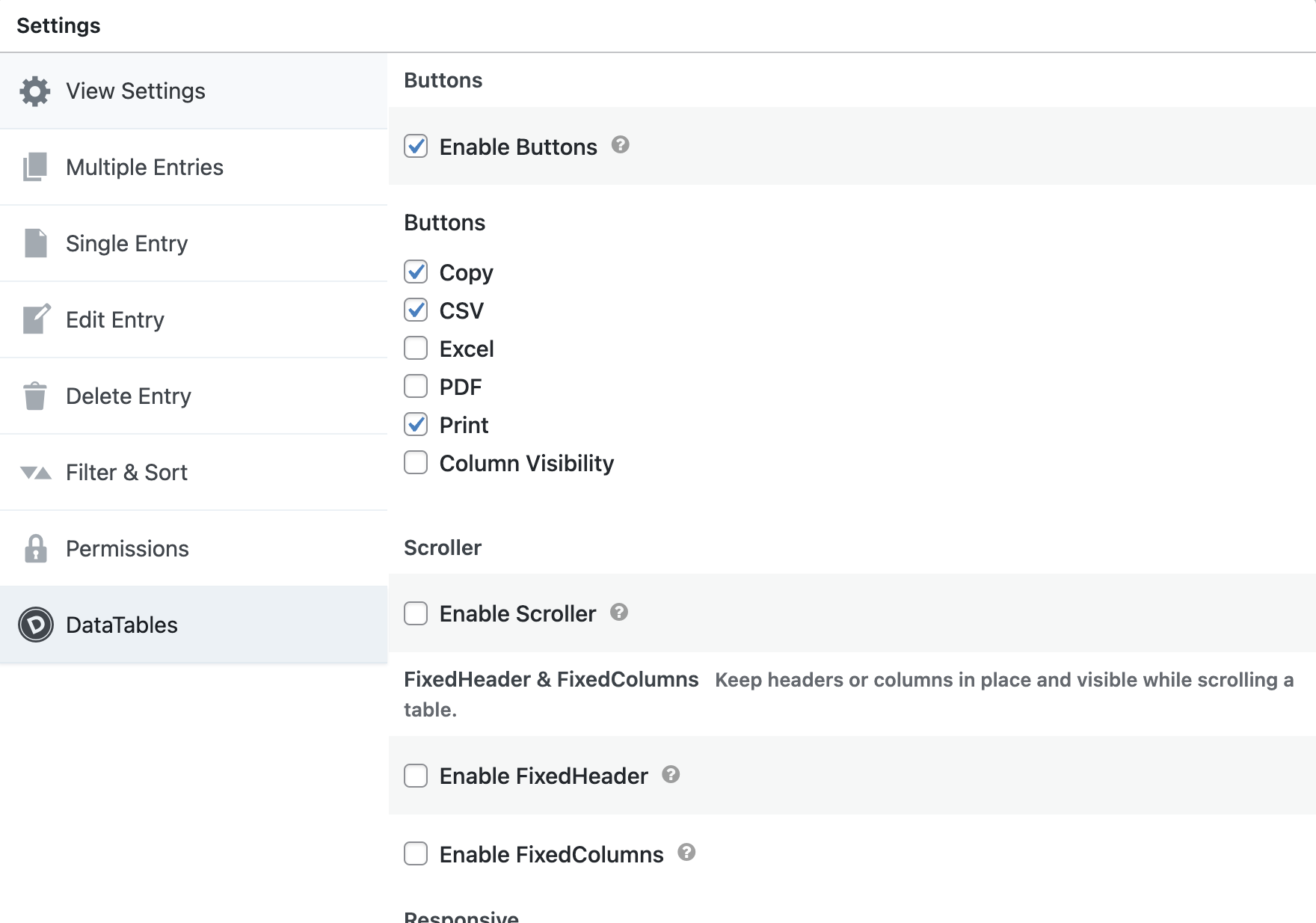Check the Enable Scroller option
The height and width of the screenshot is (923, 1316).
(416, 614)
